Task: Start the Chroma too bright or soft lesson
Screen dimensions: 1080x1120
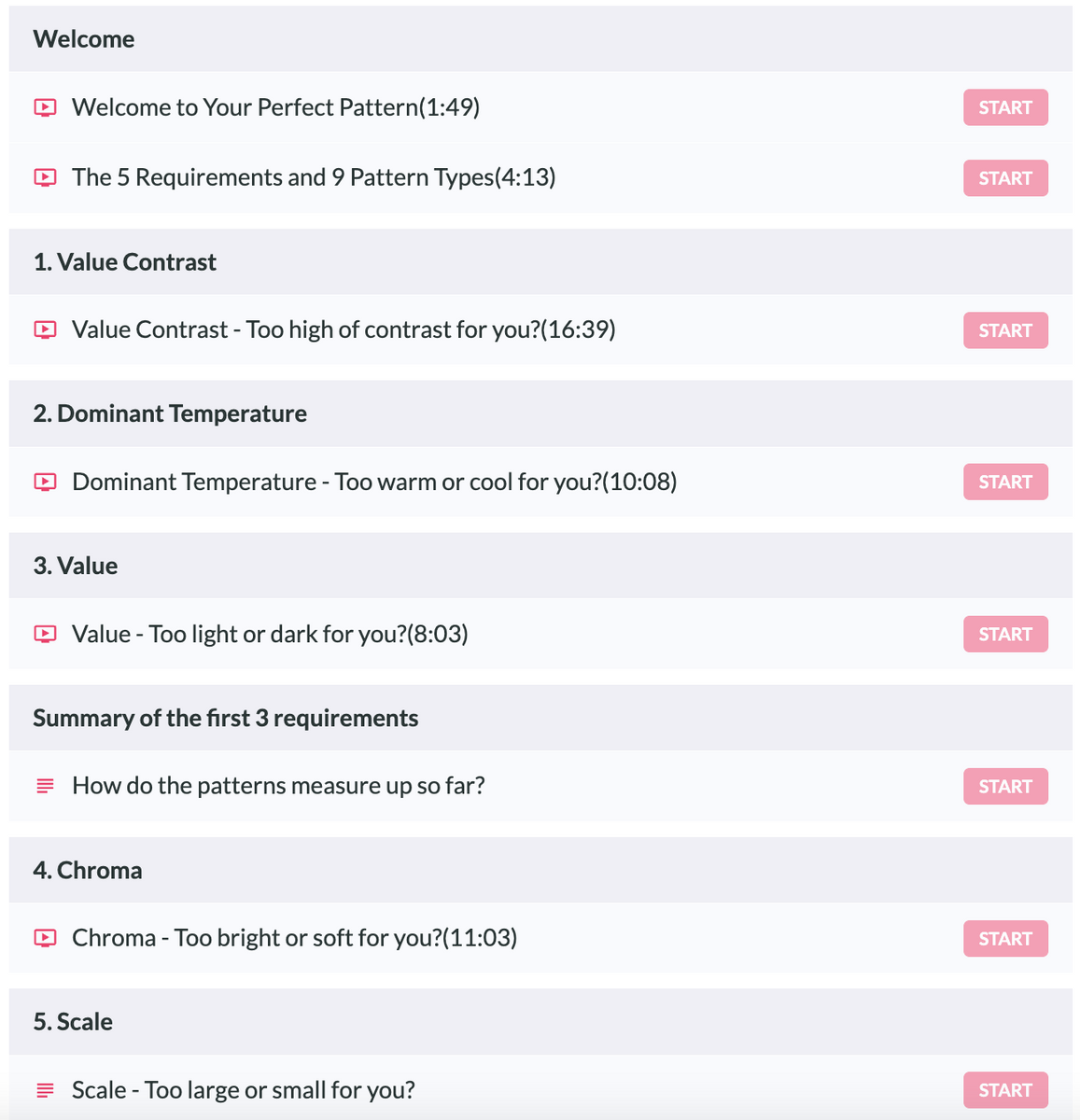Action: [1004, 939]
